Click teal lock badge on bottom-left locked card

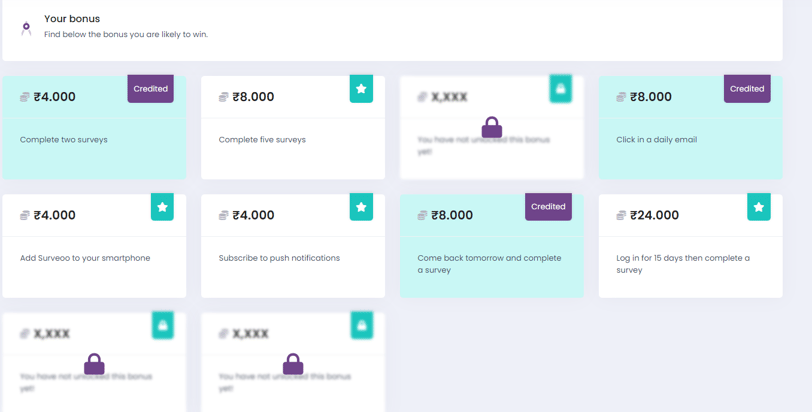click(x=163, y=325)
